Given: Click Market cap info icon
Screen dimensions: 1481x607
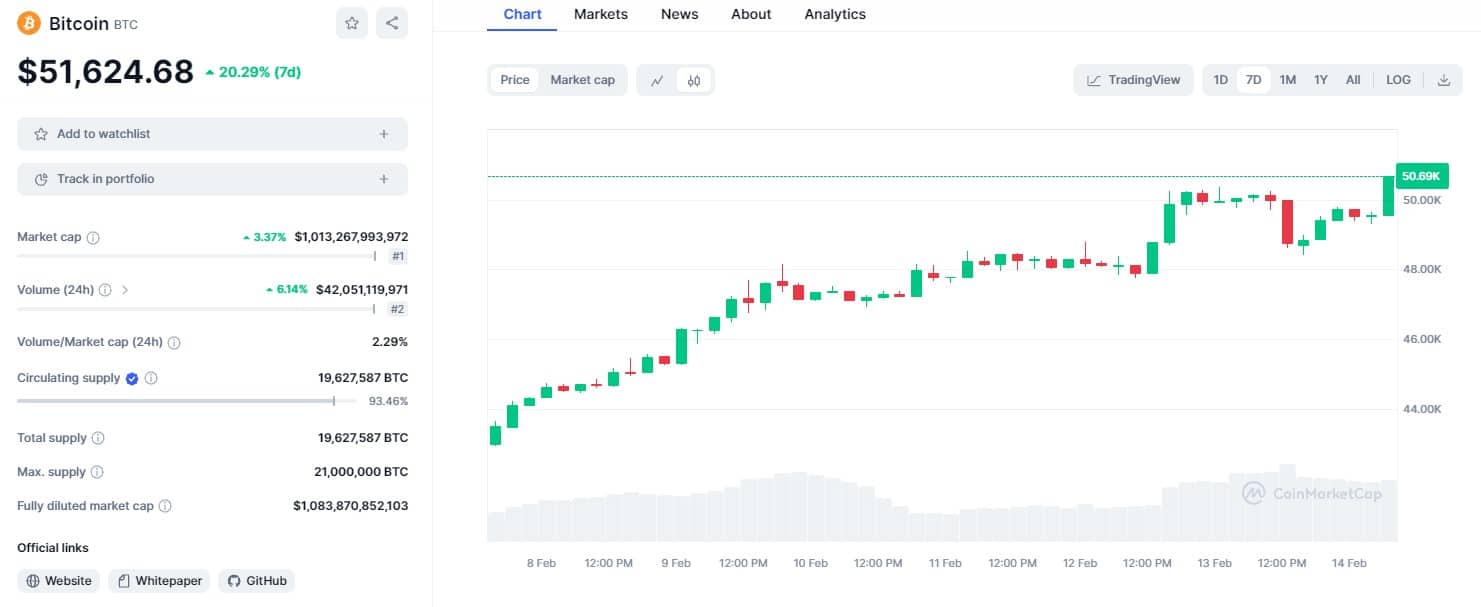Looking at the screenshot, I should pyautogui.click(x=93, y=238).
